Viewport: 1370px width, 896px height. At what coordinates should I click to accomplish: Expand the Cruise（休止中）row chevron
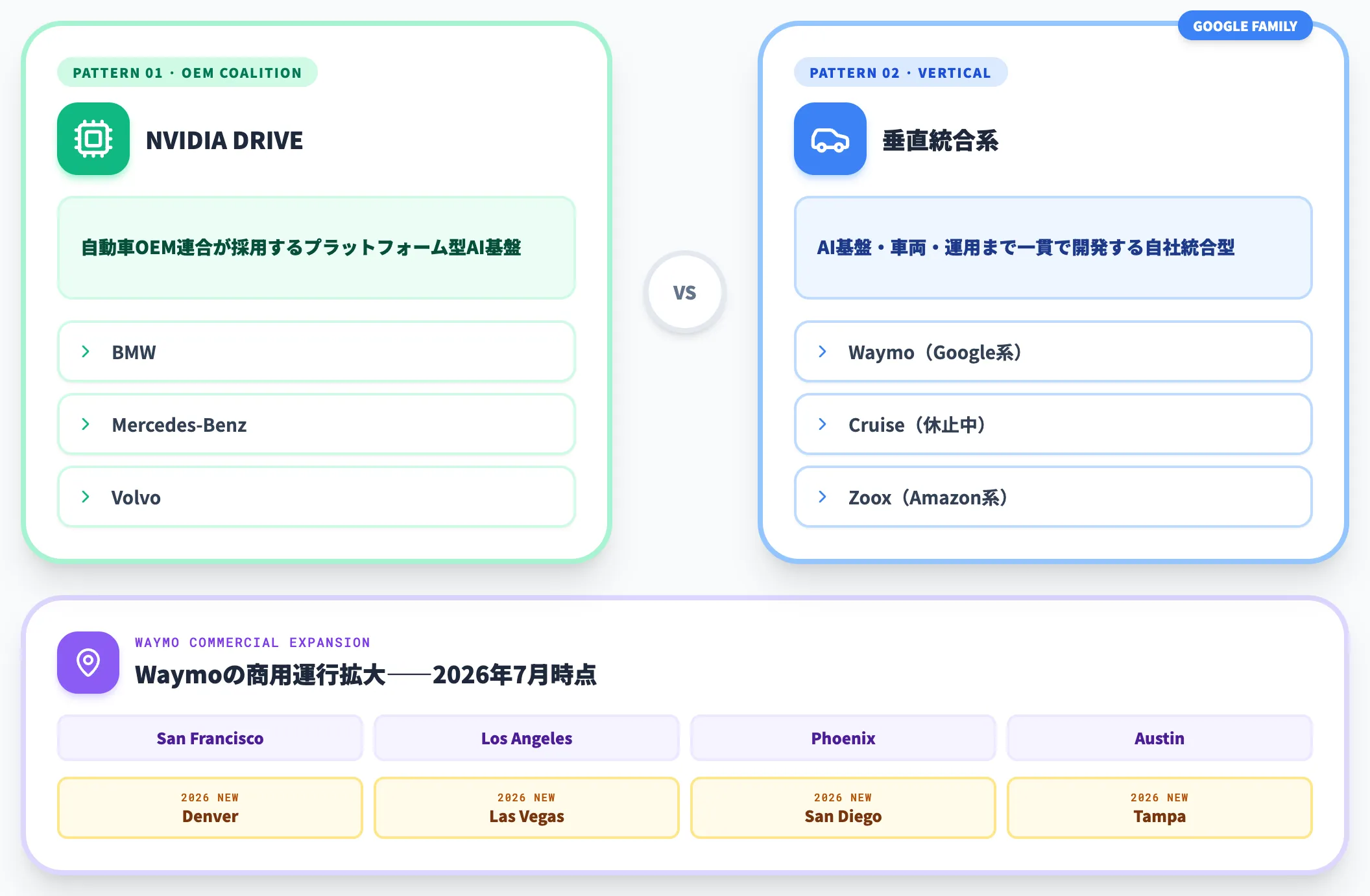[823, 424]
